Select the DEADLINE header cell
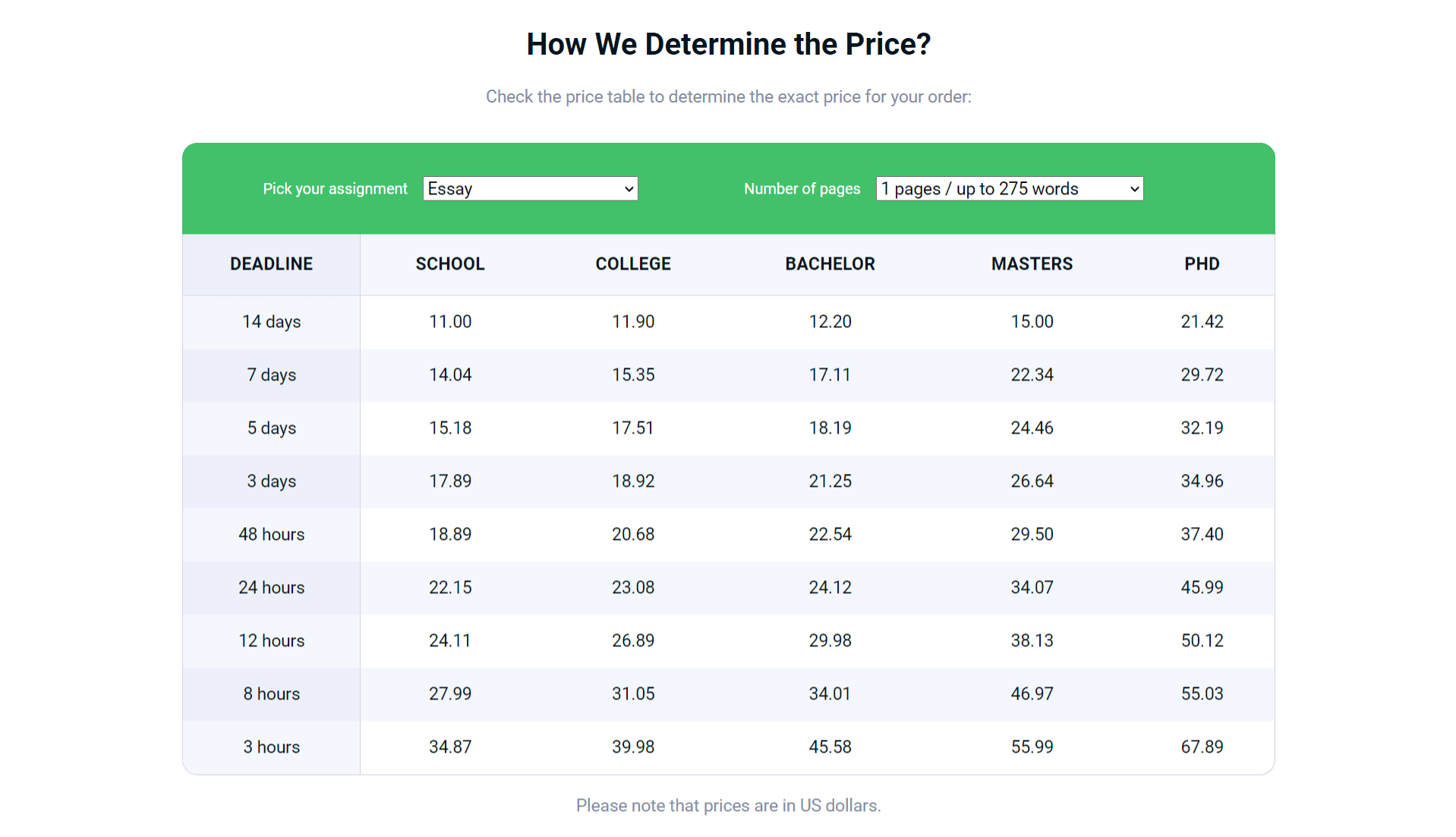 271,264
